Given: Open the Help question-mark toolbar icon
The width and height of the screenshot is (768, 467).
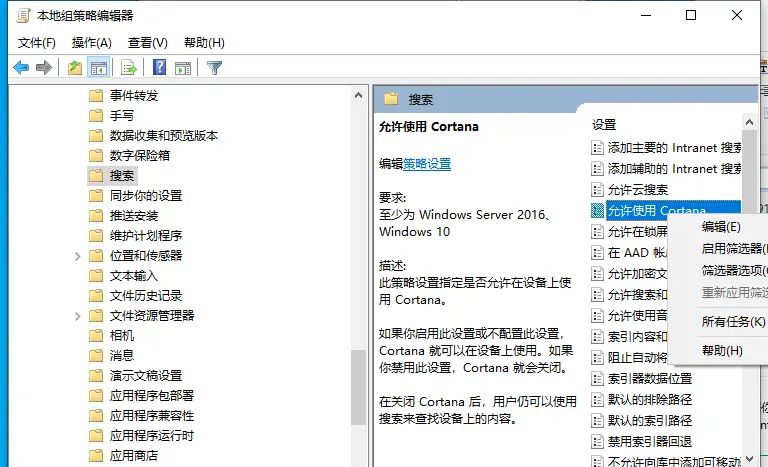Looking at the screenshot, I should 160,67.
